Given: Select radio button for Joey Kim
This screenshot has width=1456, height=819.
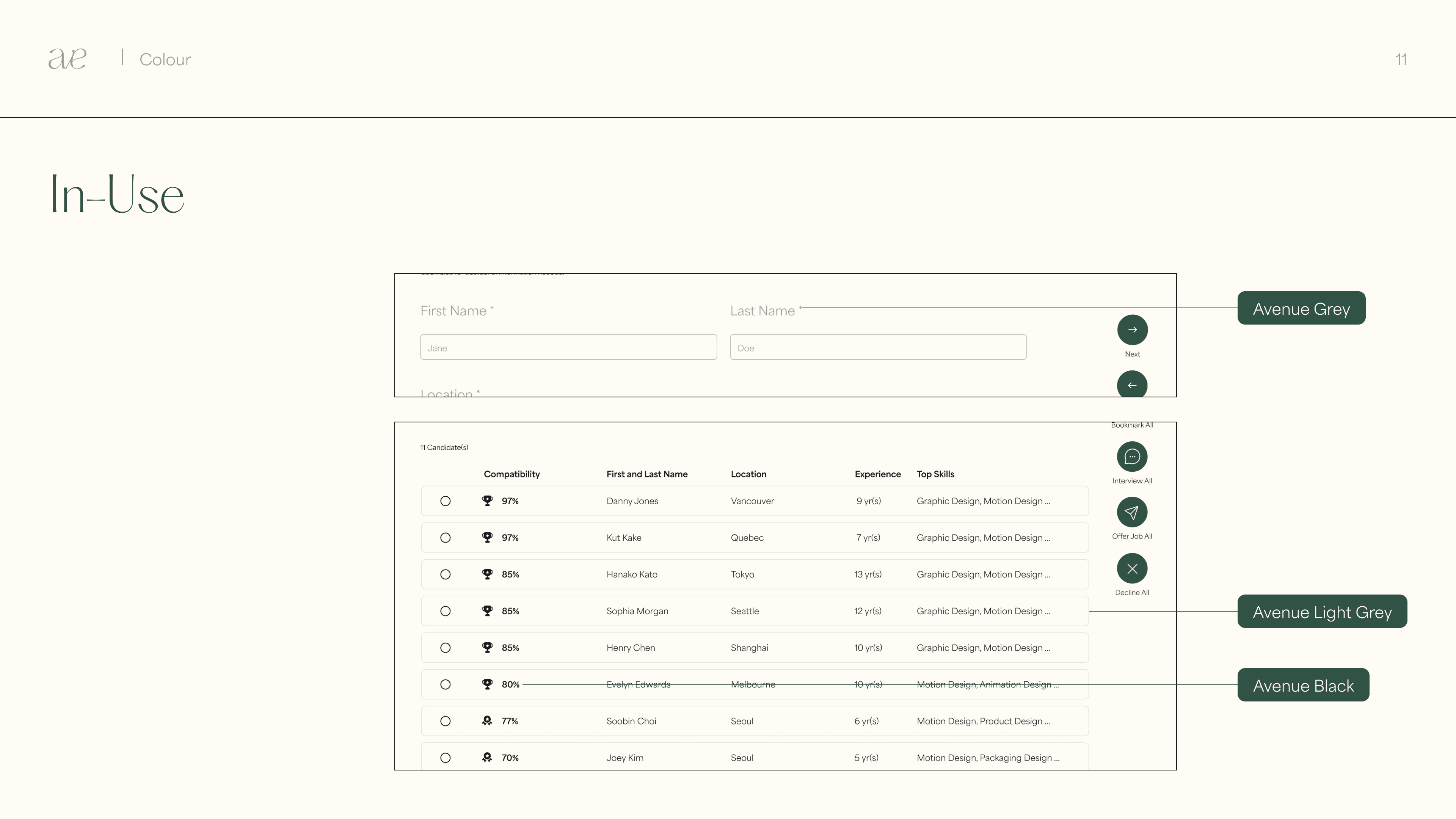Looking at the screenshot, I should click(x=446, y=758).
